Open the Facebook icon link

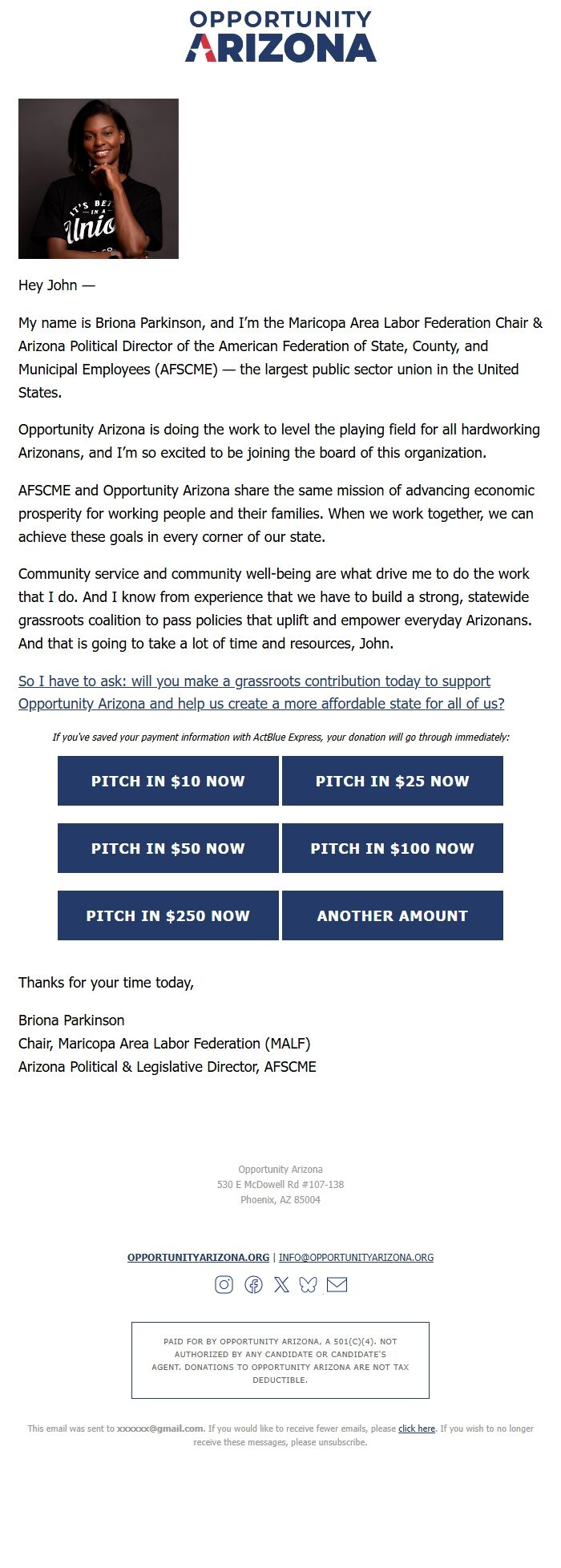[253, 1285]
